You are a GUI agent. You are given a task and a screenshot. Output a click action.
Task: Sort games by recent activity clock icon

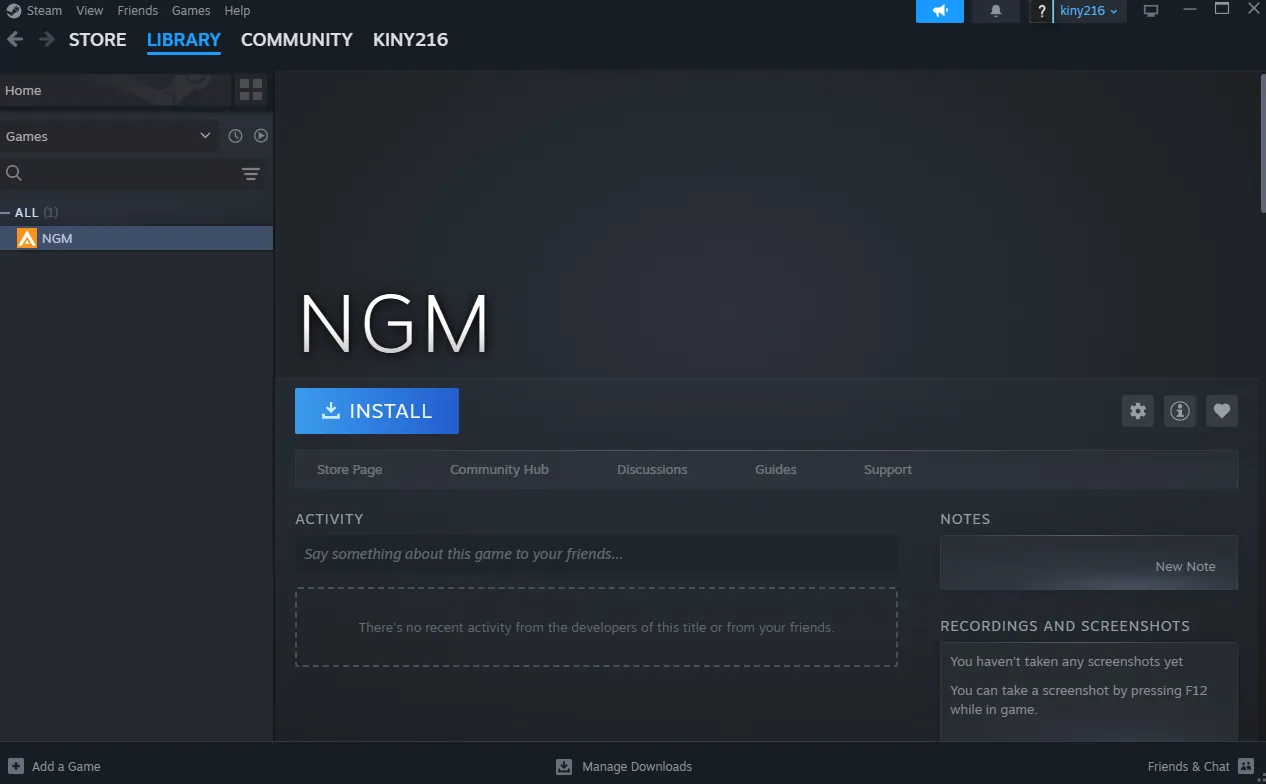point(235,136)
